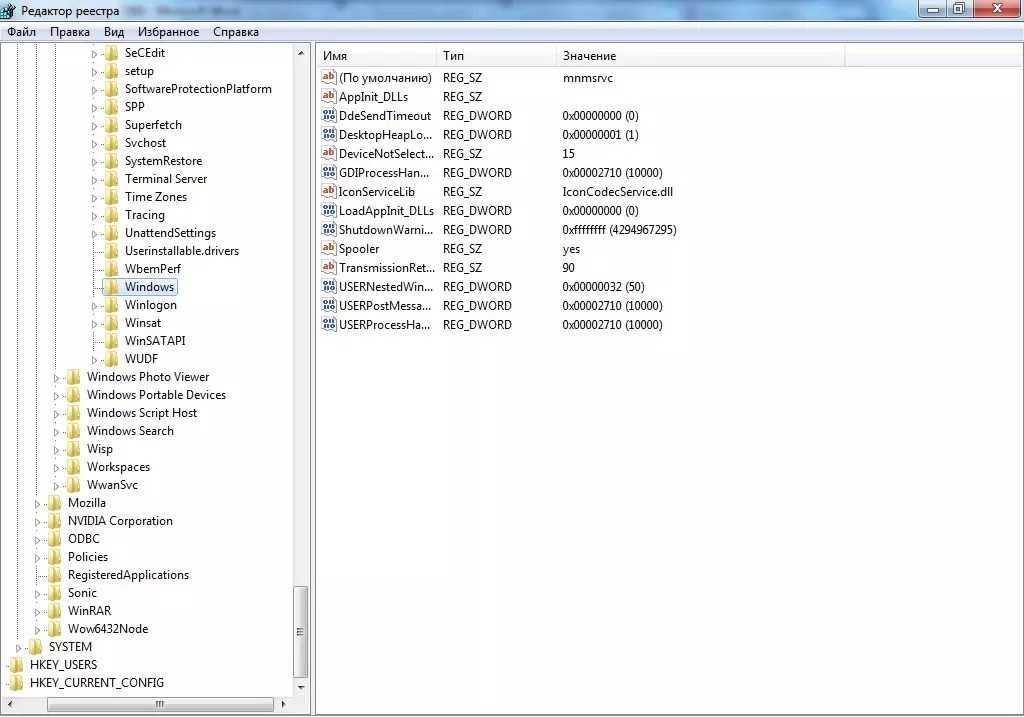Select the WinRAR registry key
The image size is (1024, 717).
pyautogui.click(x=89, y=611)
